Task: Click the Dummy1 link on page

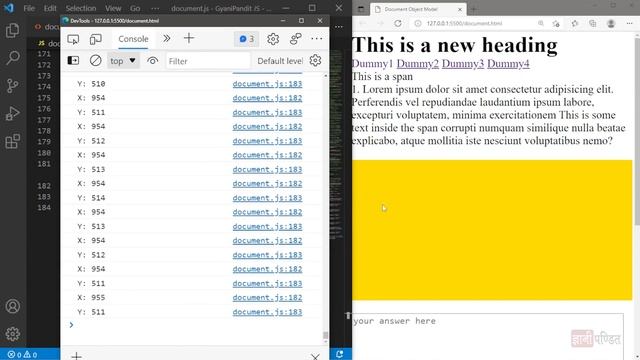Action: point(372,64)
